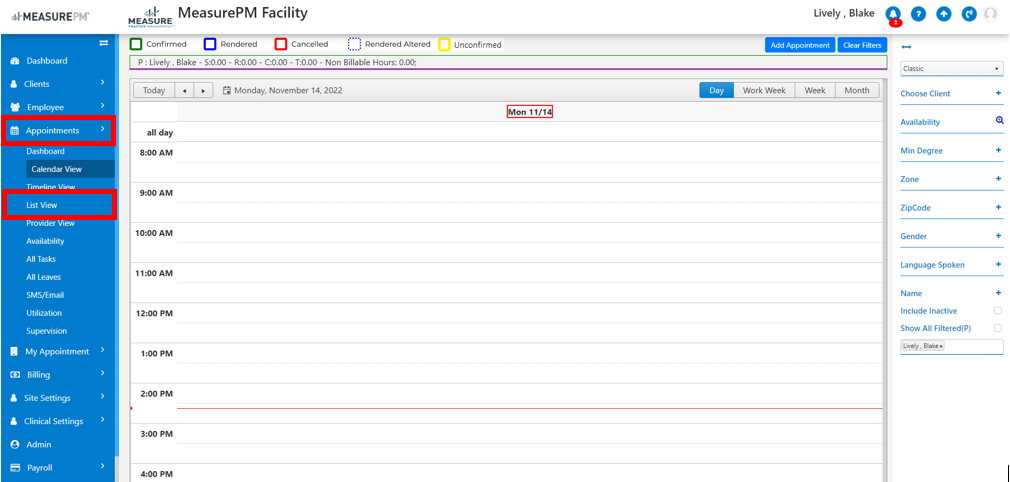Expand the Min Degree filter
The height and width of the screenshot is (482, 1010).
998,150
